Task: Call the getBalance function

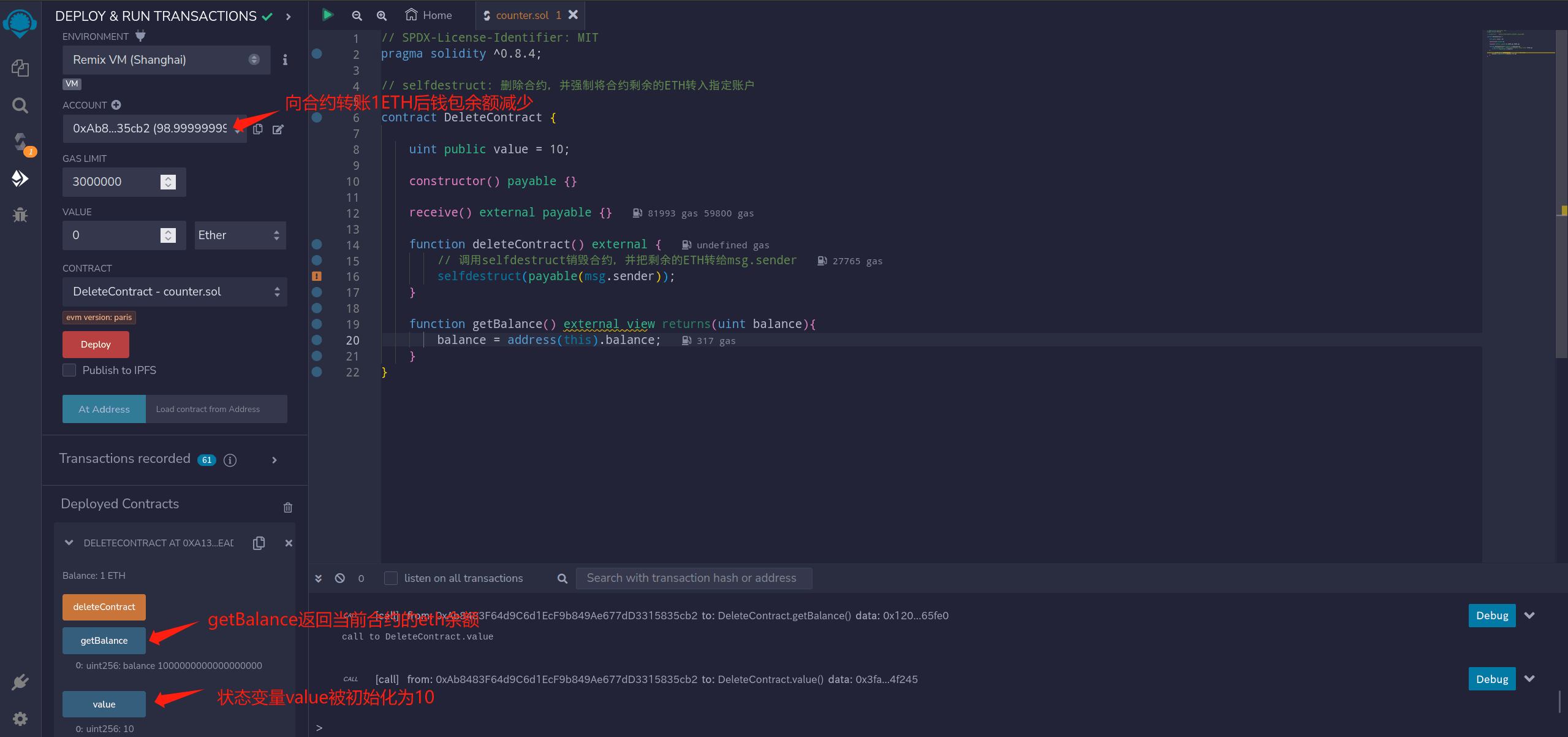Action: pos(104,640)
